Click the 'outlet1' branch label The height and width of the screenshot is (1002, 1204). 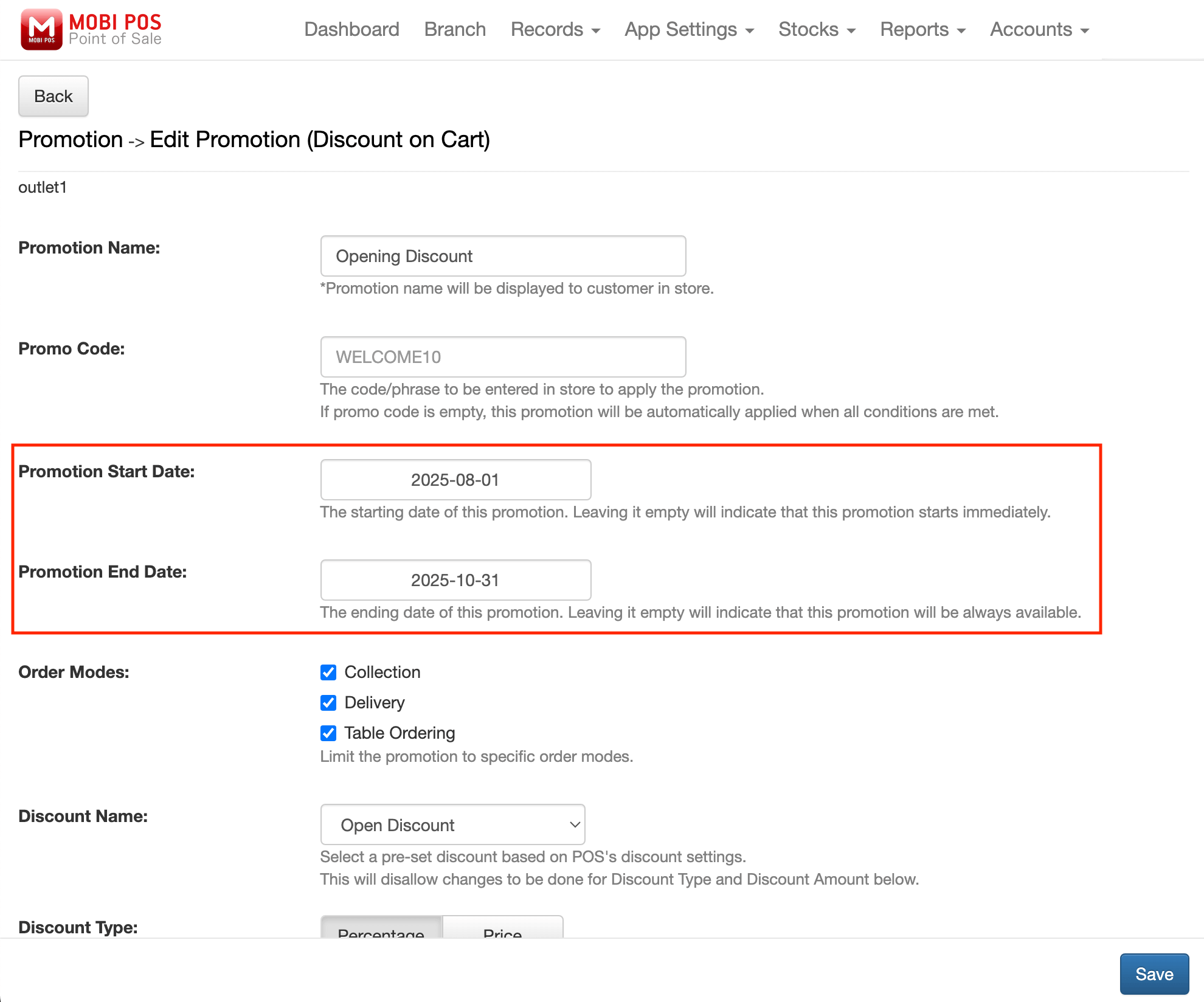[43, 187]
